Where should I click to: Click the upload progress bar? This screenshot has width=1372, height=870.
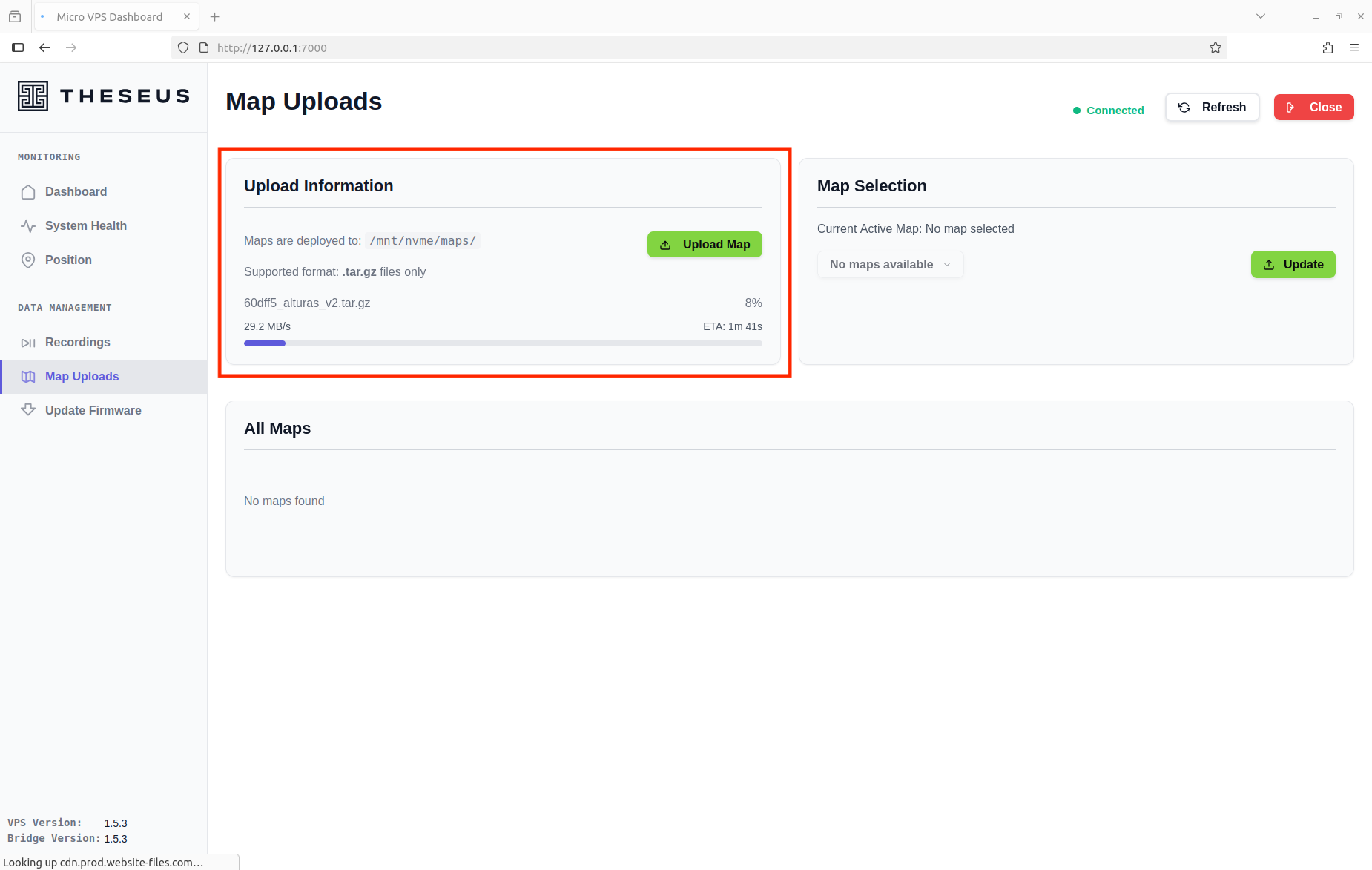coord(503,343)
